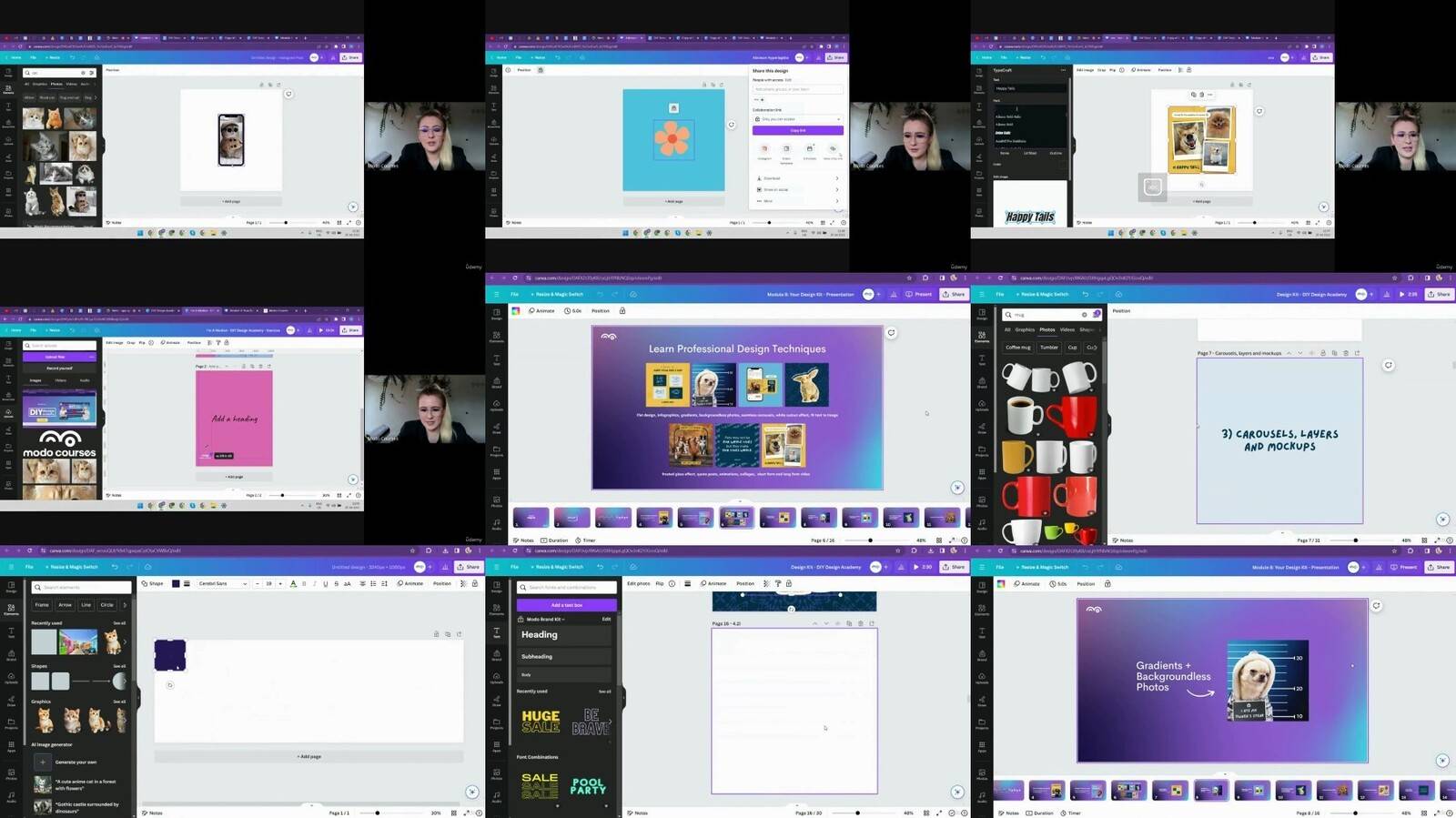Open Resize & Magic Switch in the mug photos window
Viewport: 1456px width, 818px height.
tap(1045, 294)
